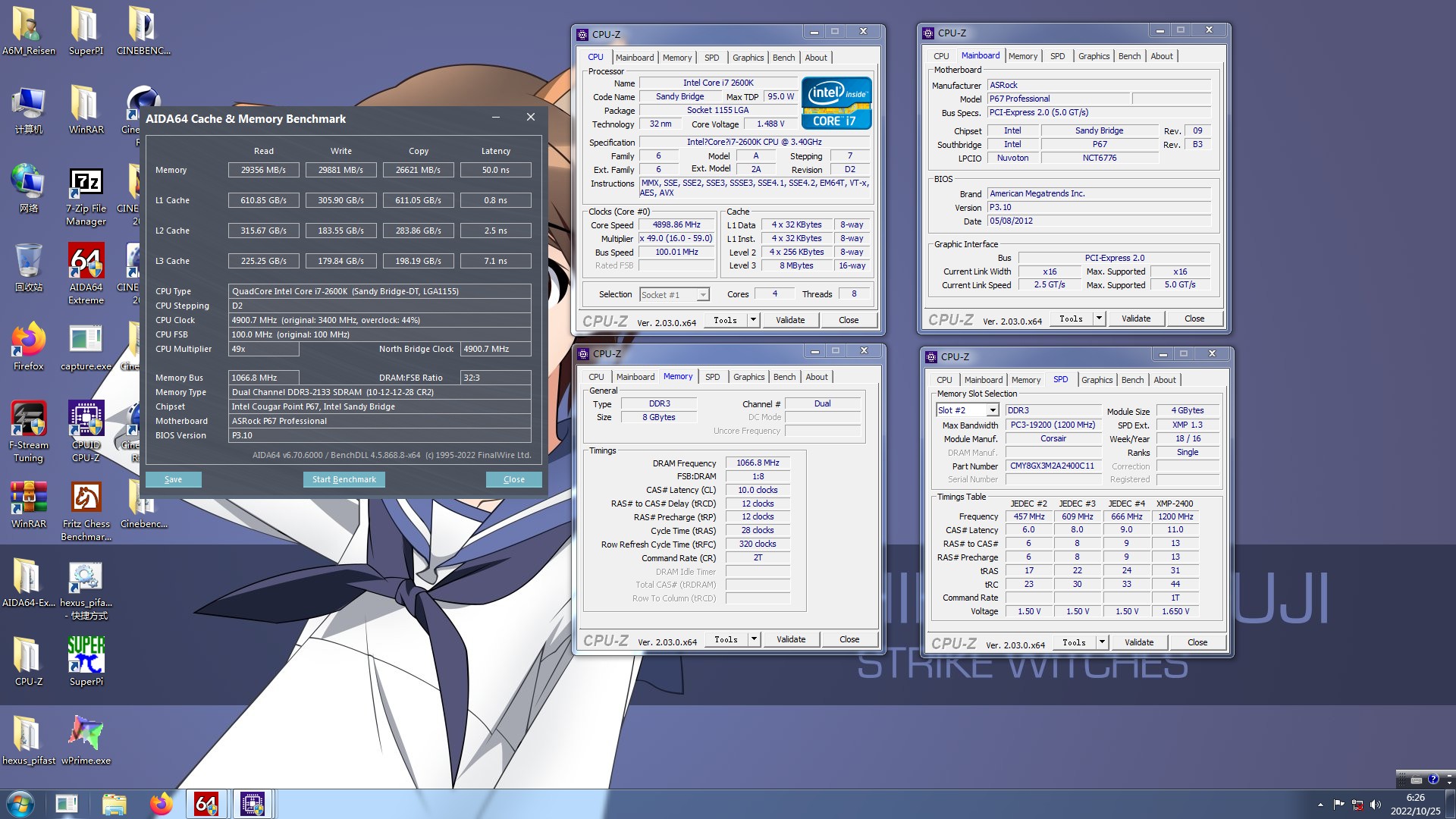Viewport: 1456px width, 819px height.
Task: Click Start Benchmark in AIDA64
Action: coord(344,479)
